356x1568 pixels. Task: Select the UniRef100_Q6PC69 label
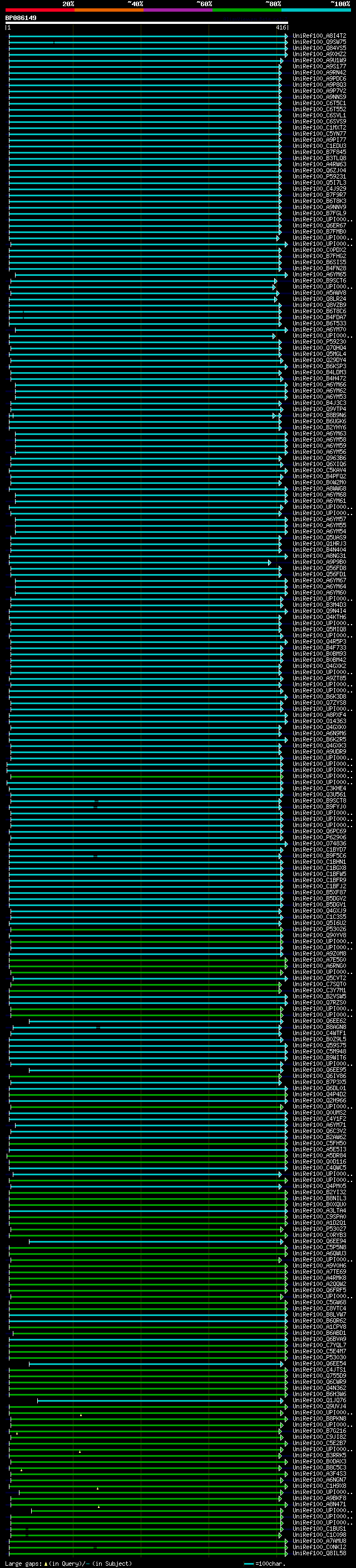point(319,831)
